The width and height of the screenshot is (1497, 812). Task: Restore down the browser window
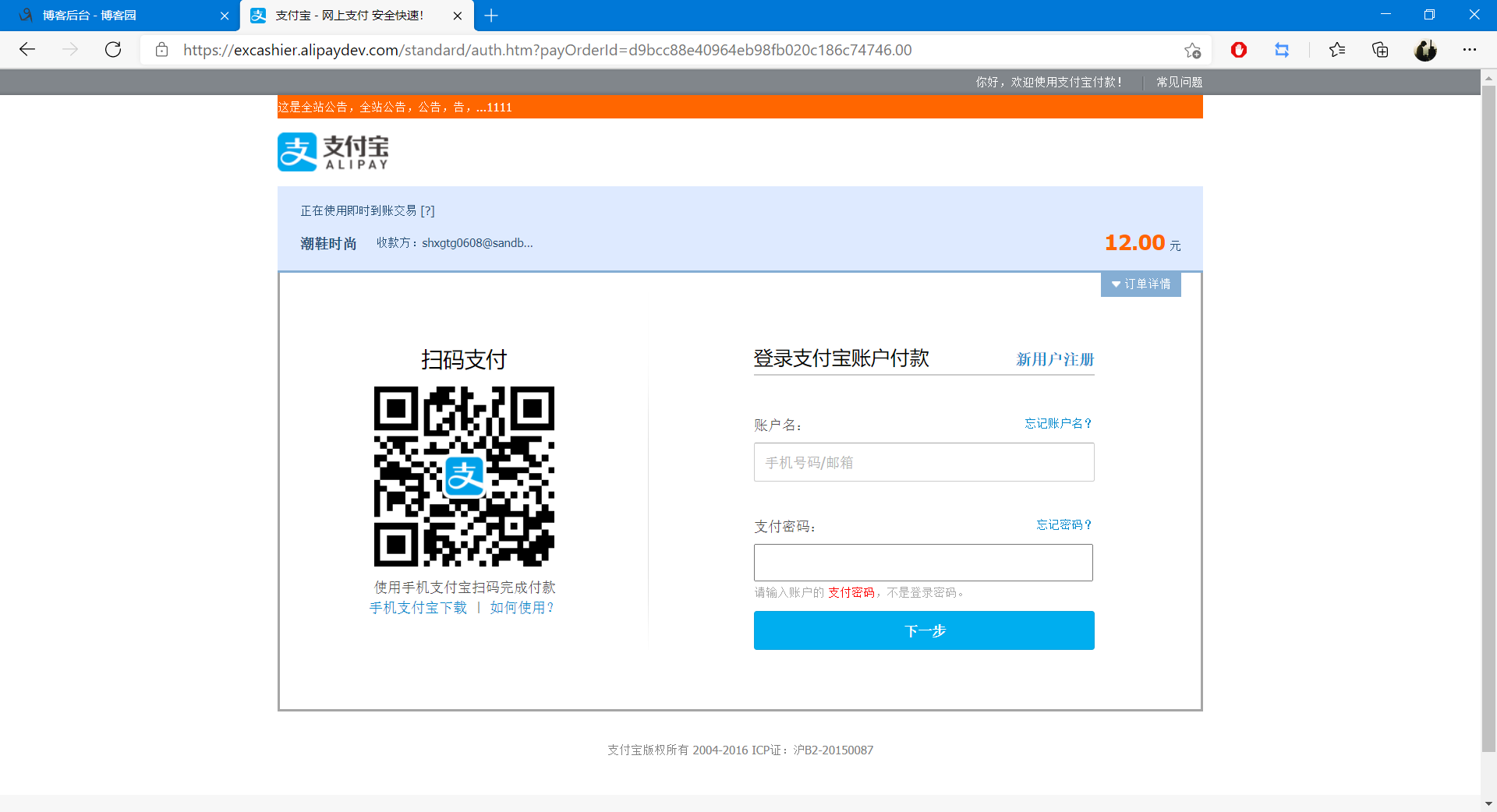(1429, 15)
